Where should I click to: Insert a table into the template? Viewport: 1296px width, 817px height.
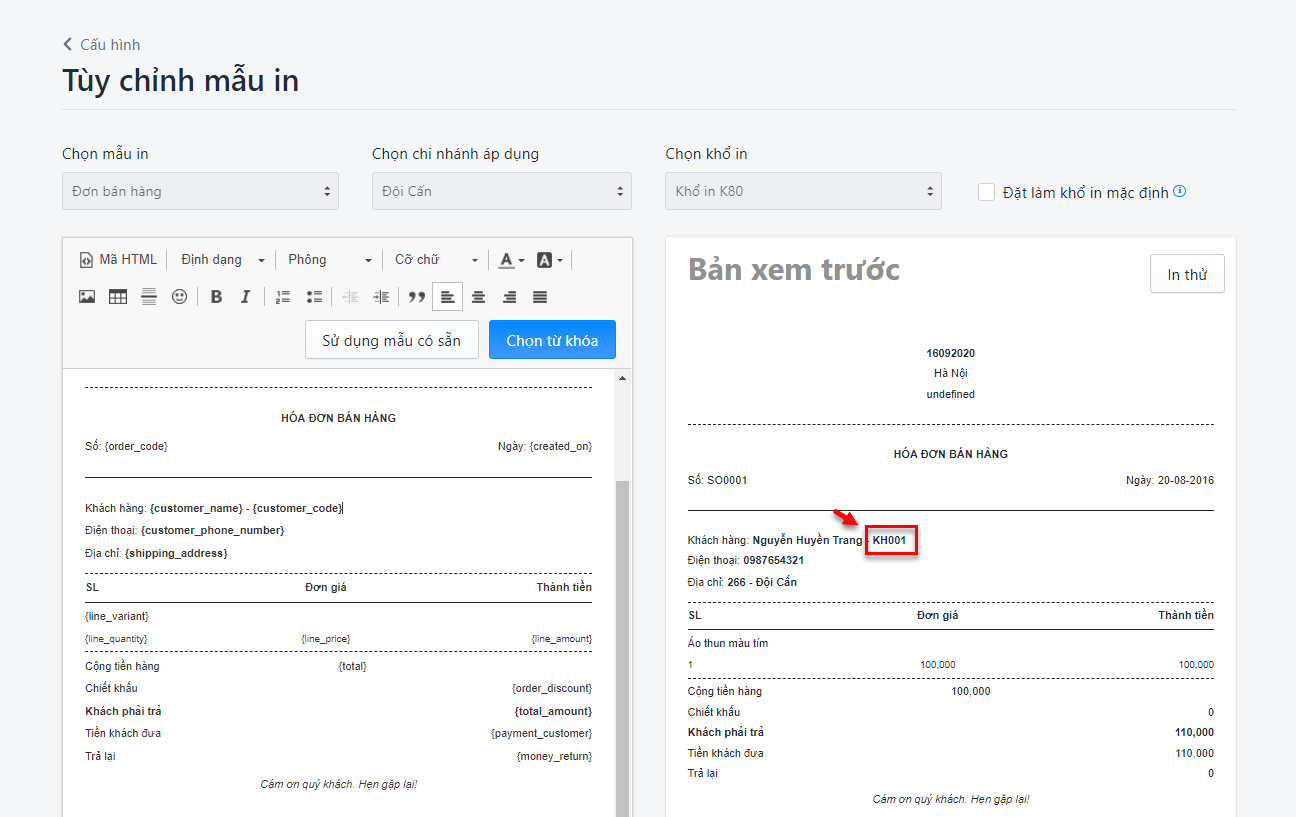118,297
